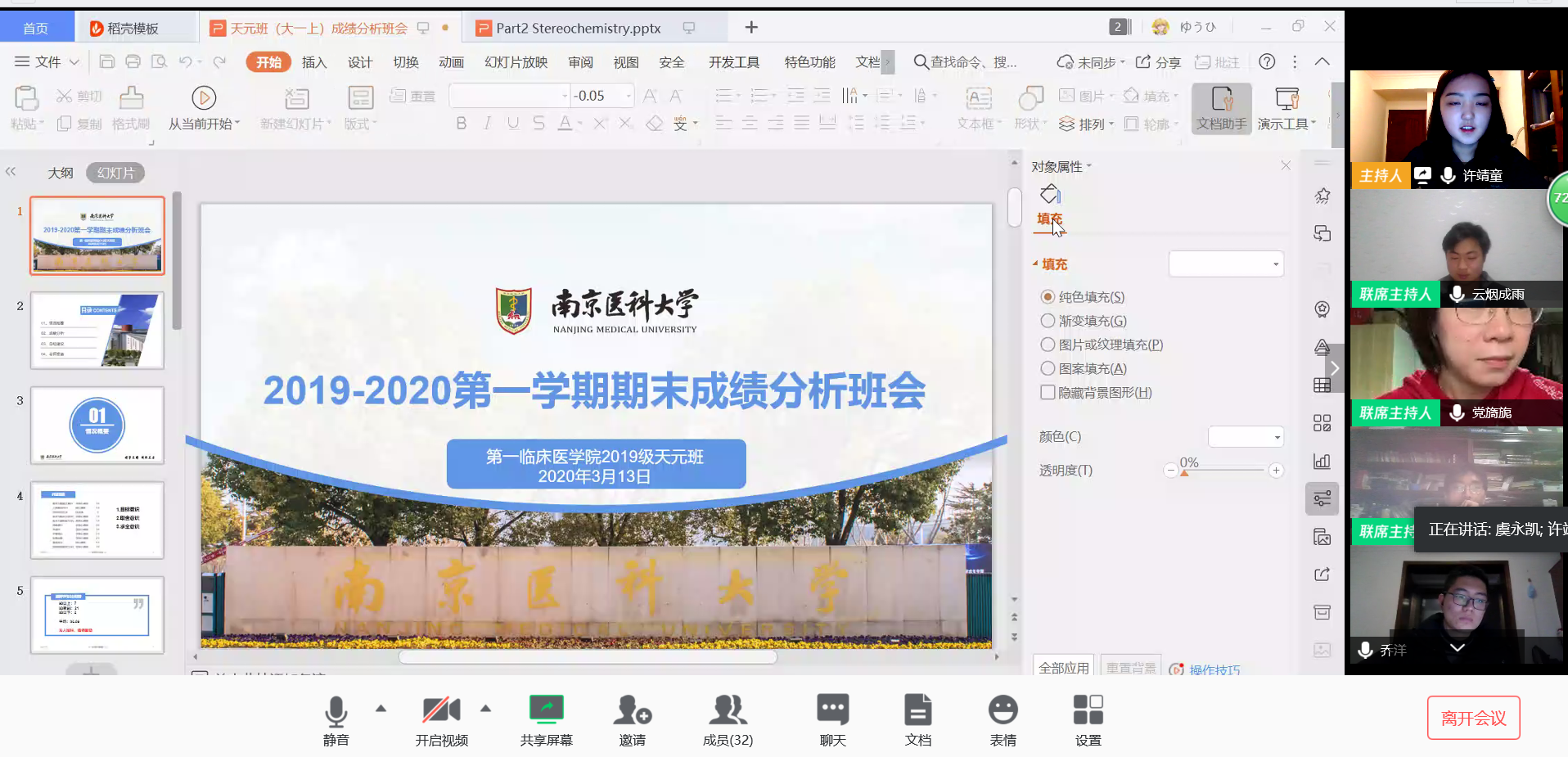
Task: Open the 颜色 color dropdown
Action: (1246, 437)
